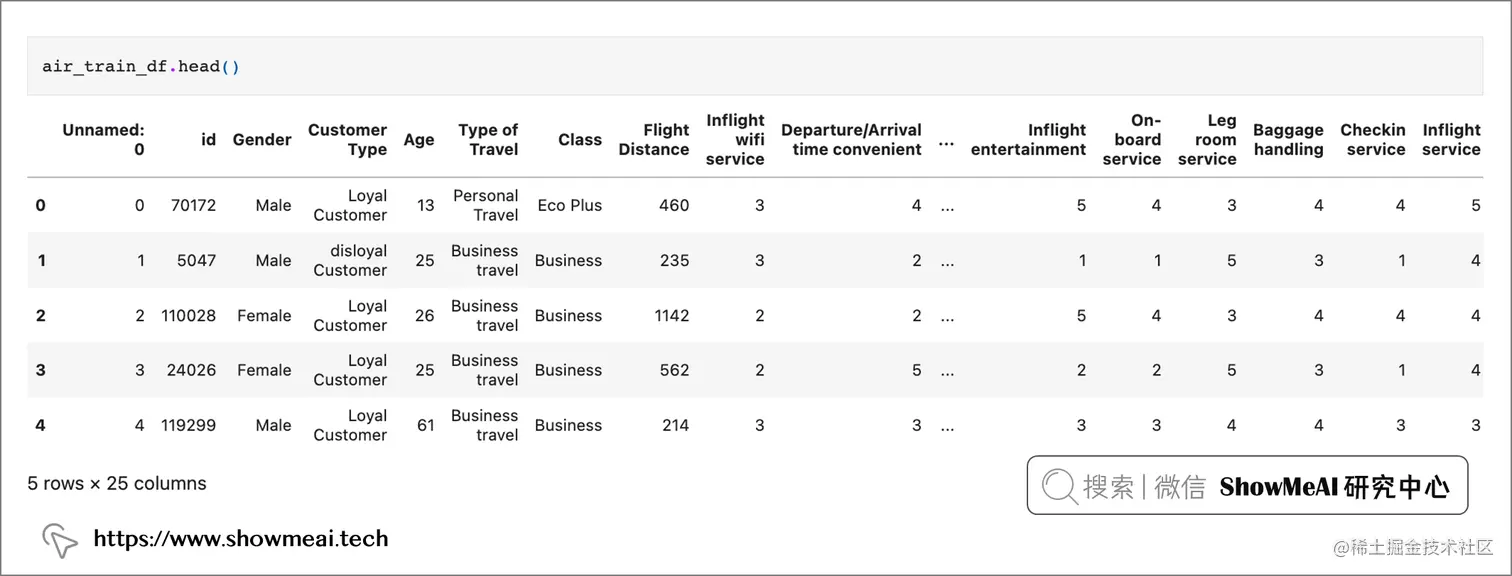Click the cursor arrow icon beside the URL

click(60, 540)
